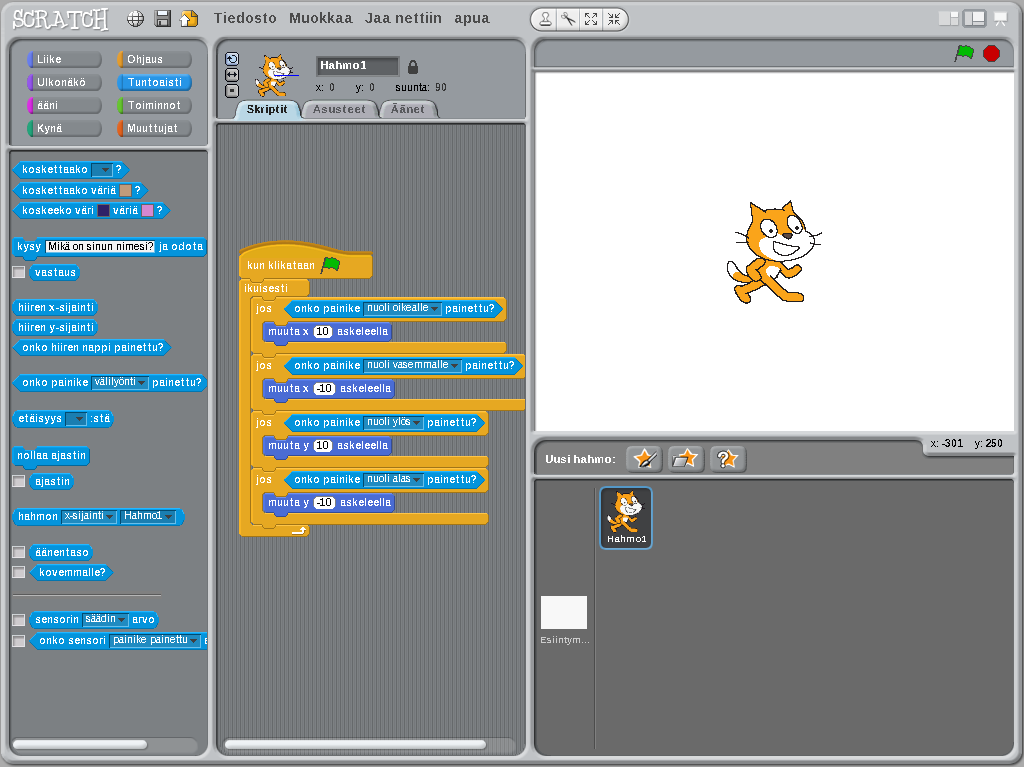Toggle the onko sensori painike checkbox
The image size is (1024, 767).
19,640
